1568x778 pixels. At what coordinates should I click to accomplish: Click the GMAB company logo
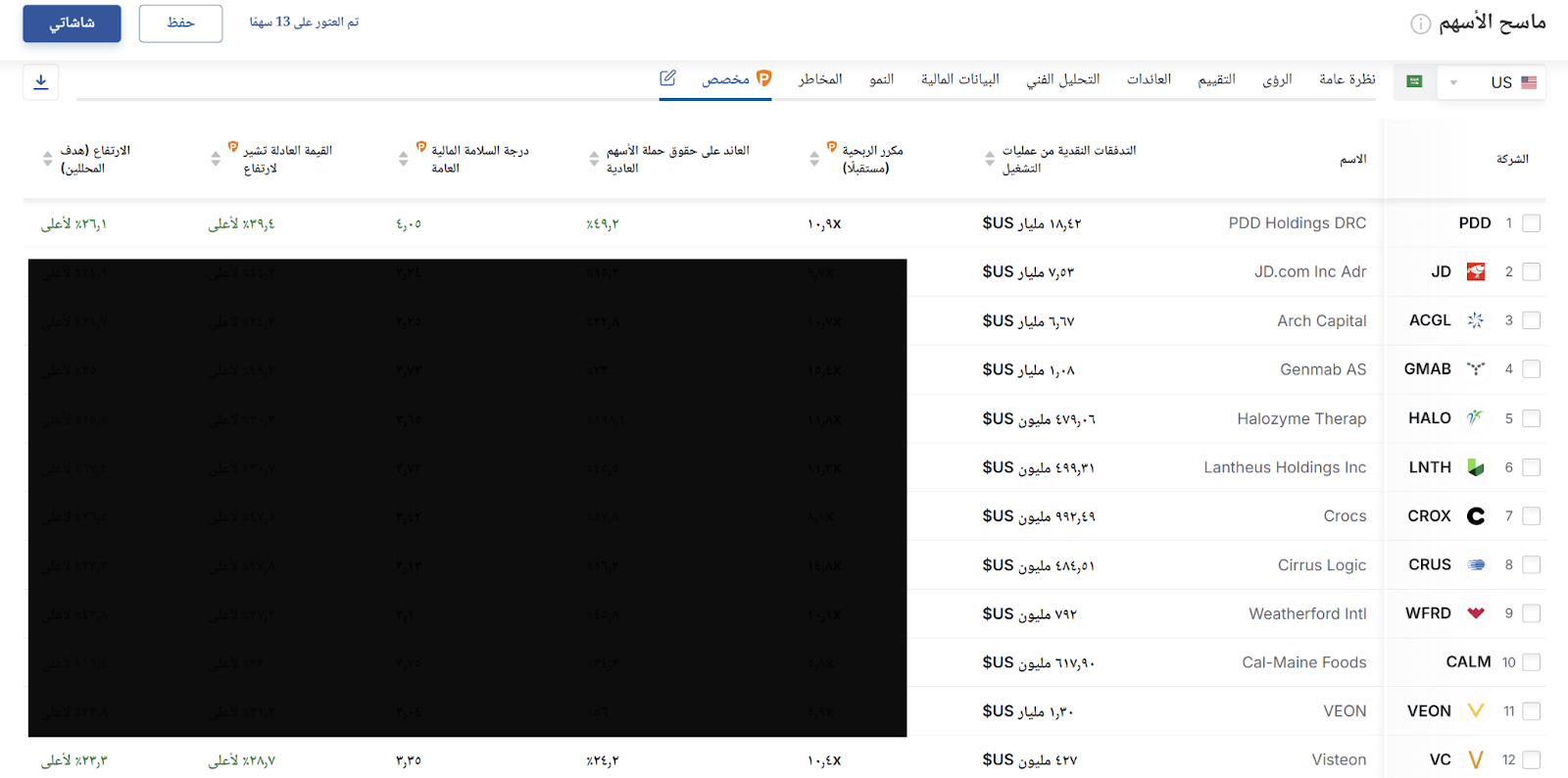[1476, 369]
